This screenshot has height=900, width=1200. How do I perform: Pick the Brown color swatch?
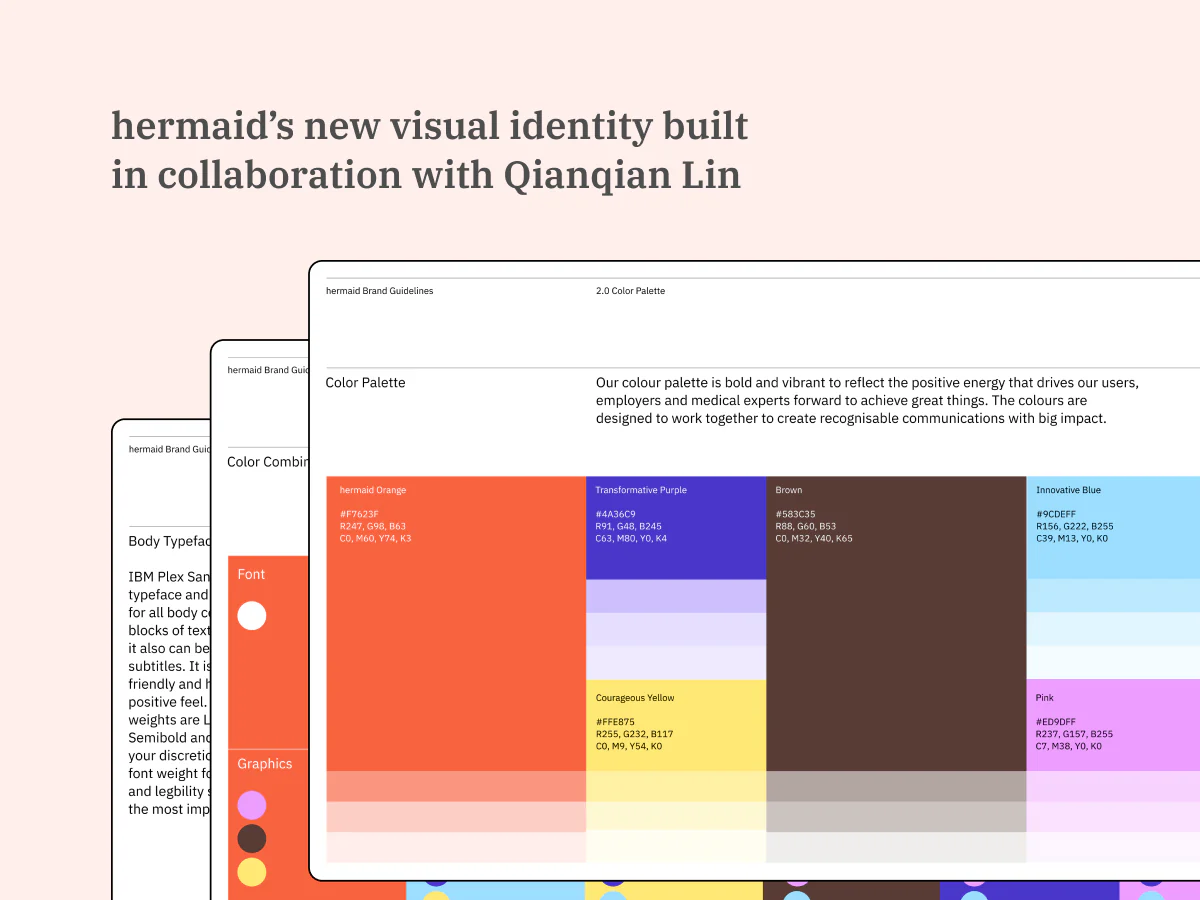tap(896, 624)
